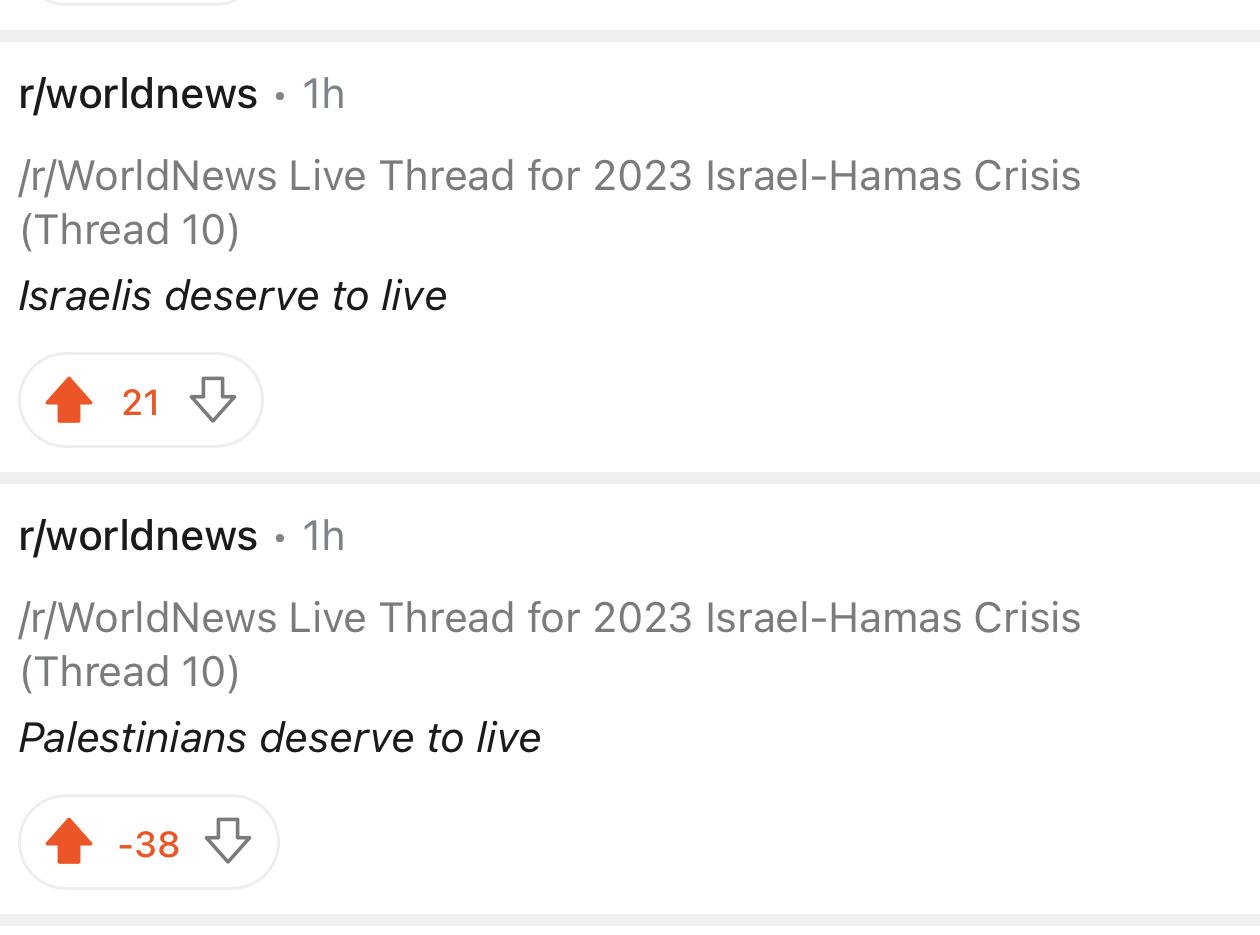Screen dimensions: 1260x935
Task: Click the 1h timestamp on the first comment
Action: click(323, 94)
